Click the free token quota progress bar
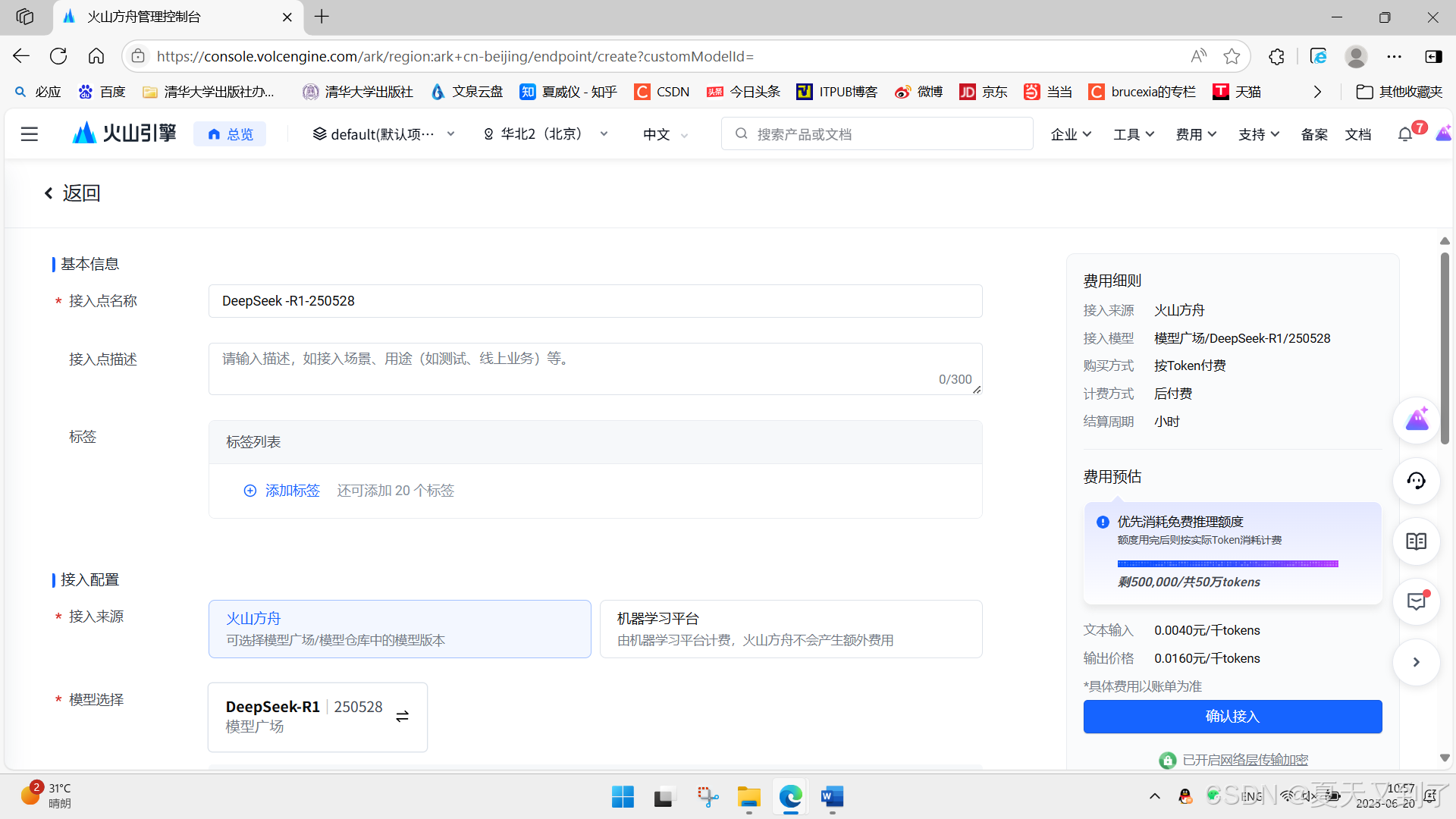 point(1228,564)
